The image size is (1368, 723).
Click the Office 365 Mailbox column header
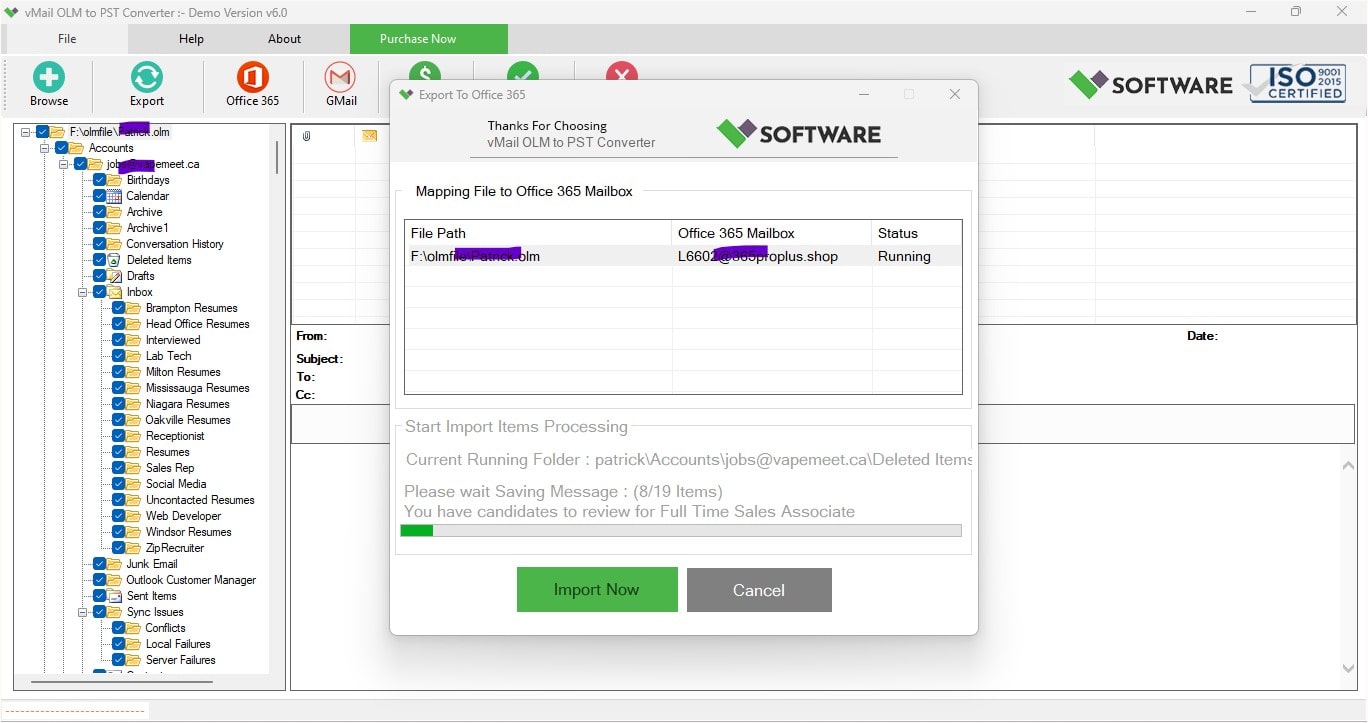771,233
